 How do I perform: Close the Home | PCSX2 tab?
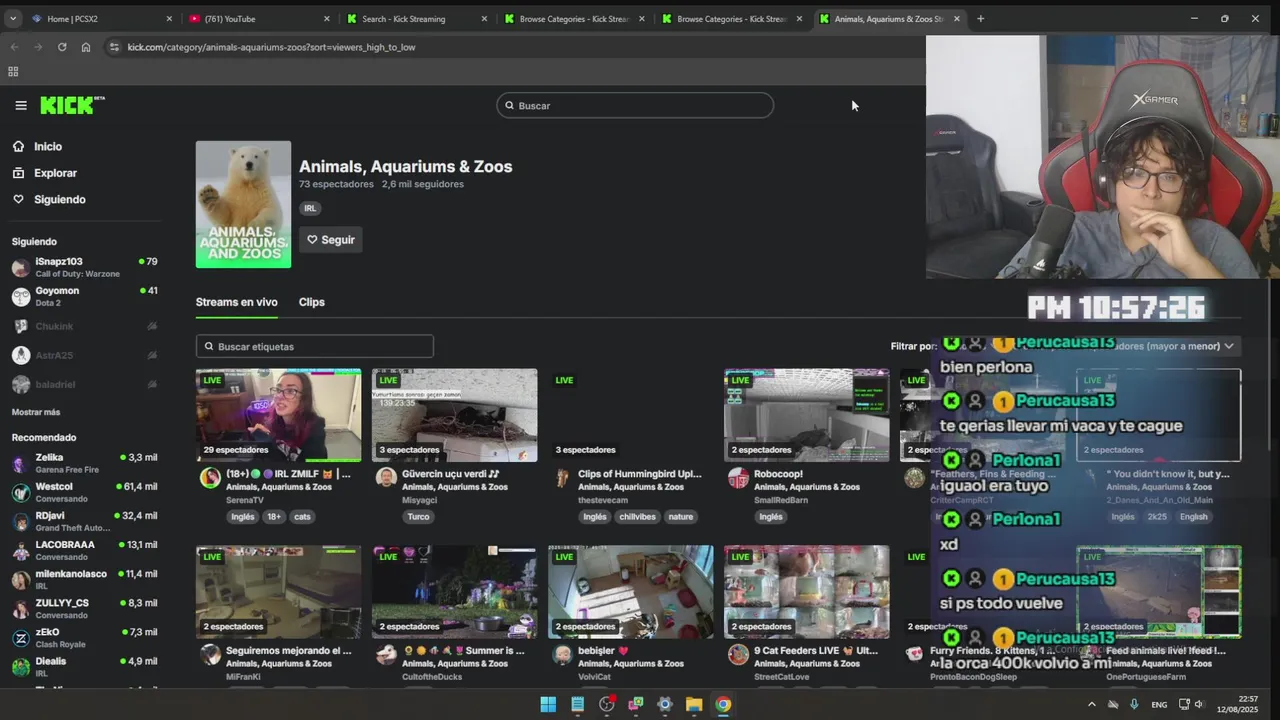point(169,19)
